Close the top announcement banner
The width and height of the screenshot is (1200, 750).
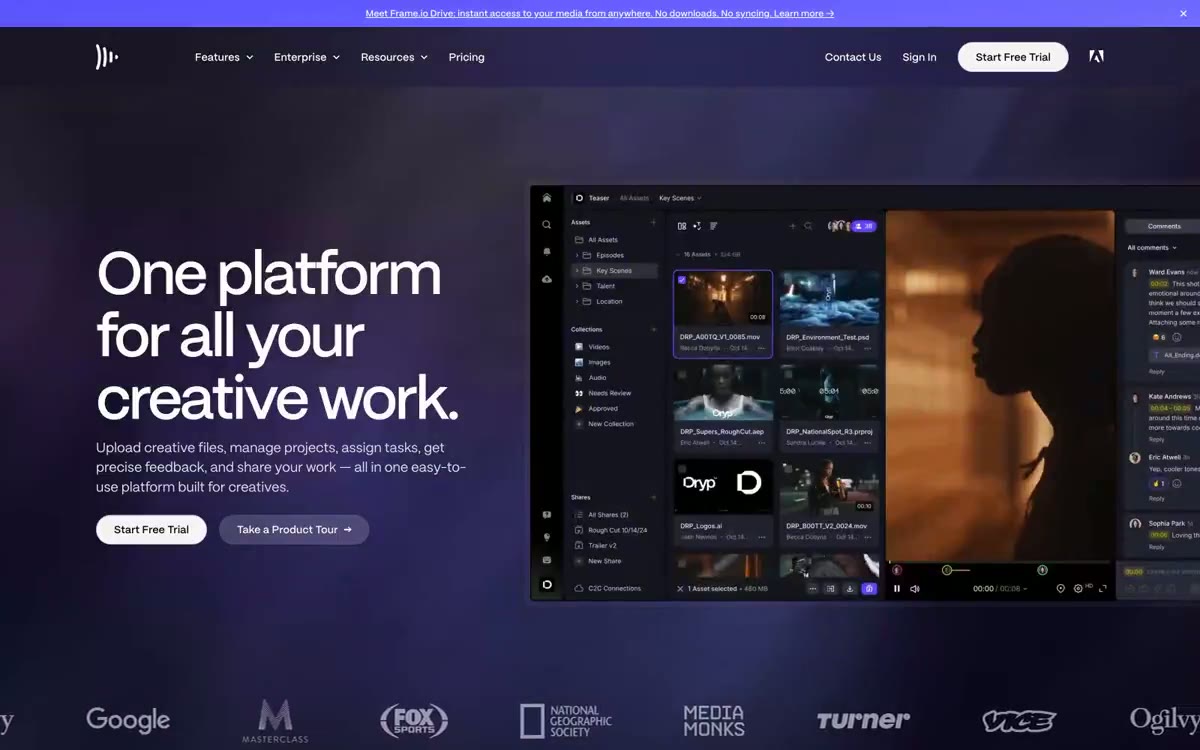[1183, 13]
